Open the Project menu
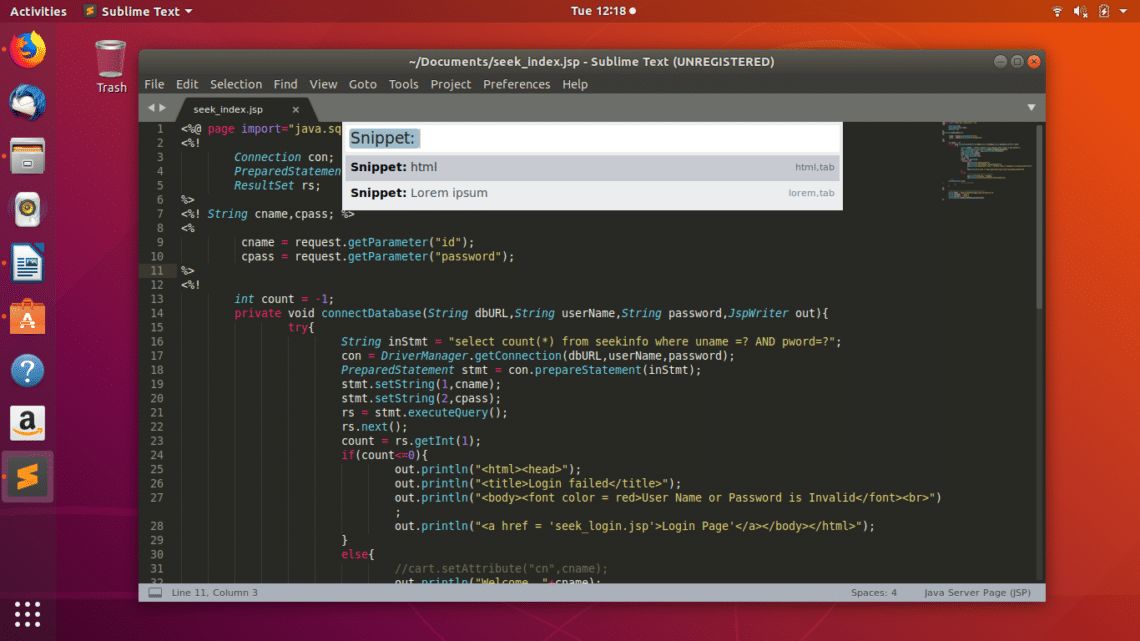 [x=450, y=84]
